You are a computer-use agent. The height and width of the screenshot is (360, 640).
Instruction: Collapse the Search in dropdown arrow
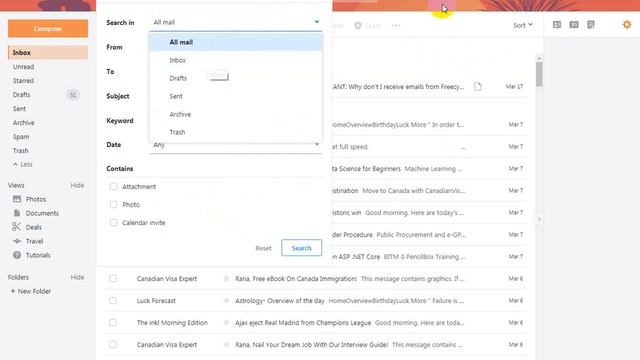(317, 22)
